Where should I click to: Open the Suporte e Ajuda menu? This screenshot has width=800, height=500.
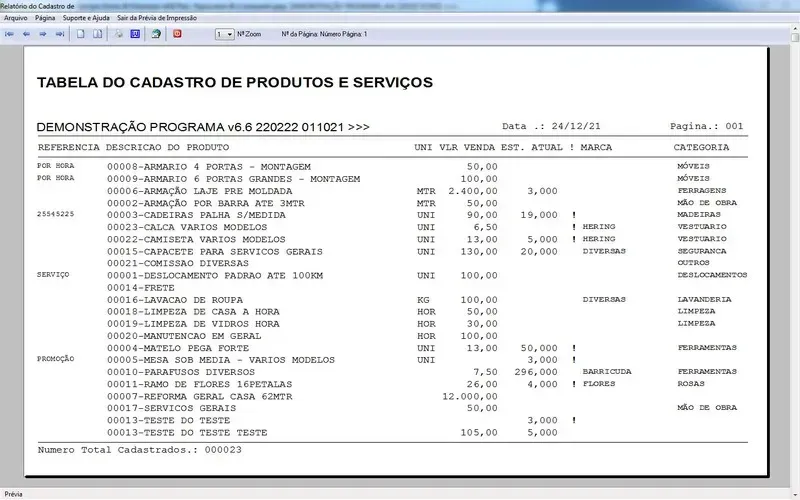[x=87, y=18]
